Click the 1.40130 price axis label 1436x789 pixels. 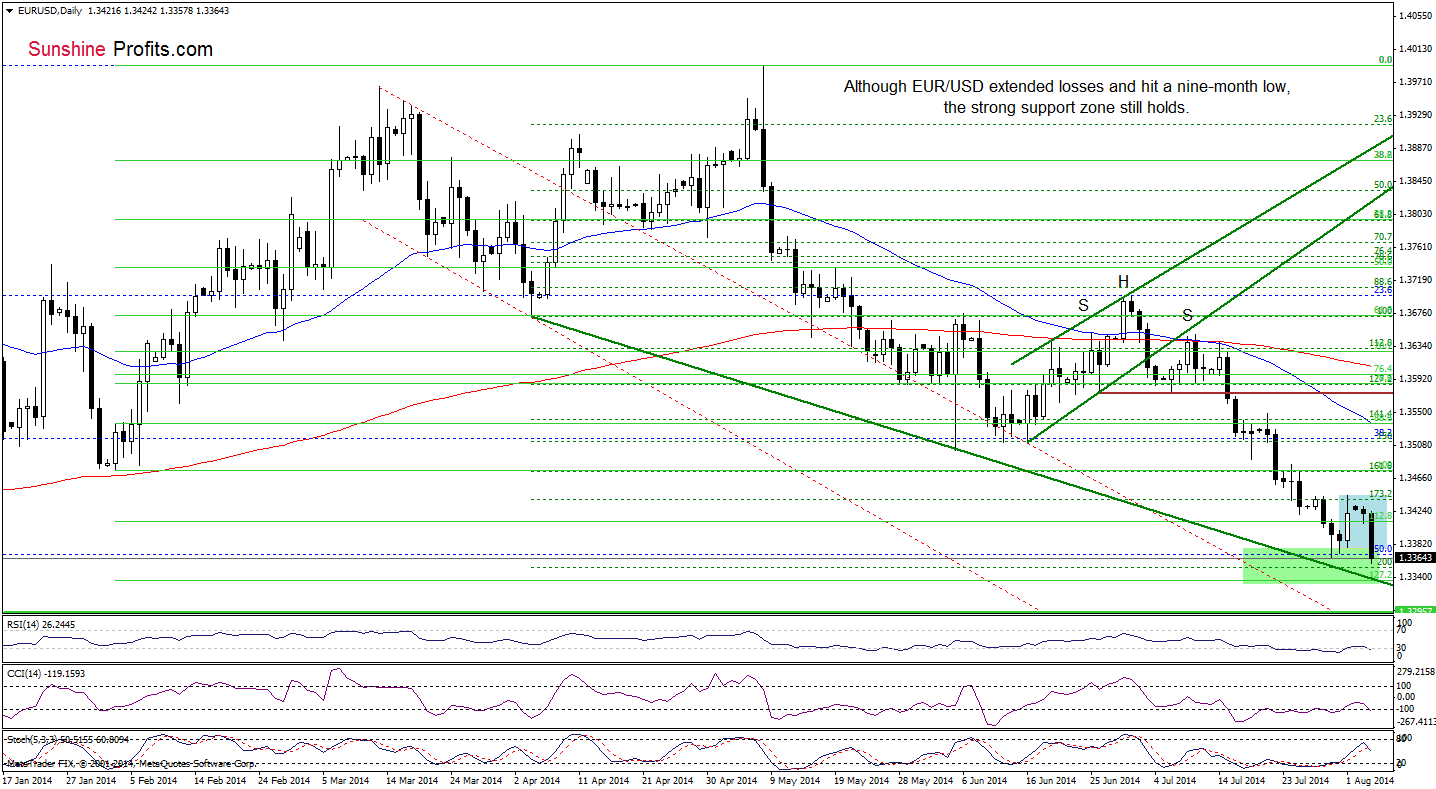click(1417, 48)
